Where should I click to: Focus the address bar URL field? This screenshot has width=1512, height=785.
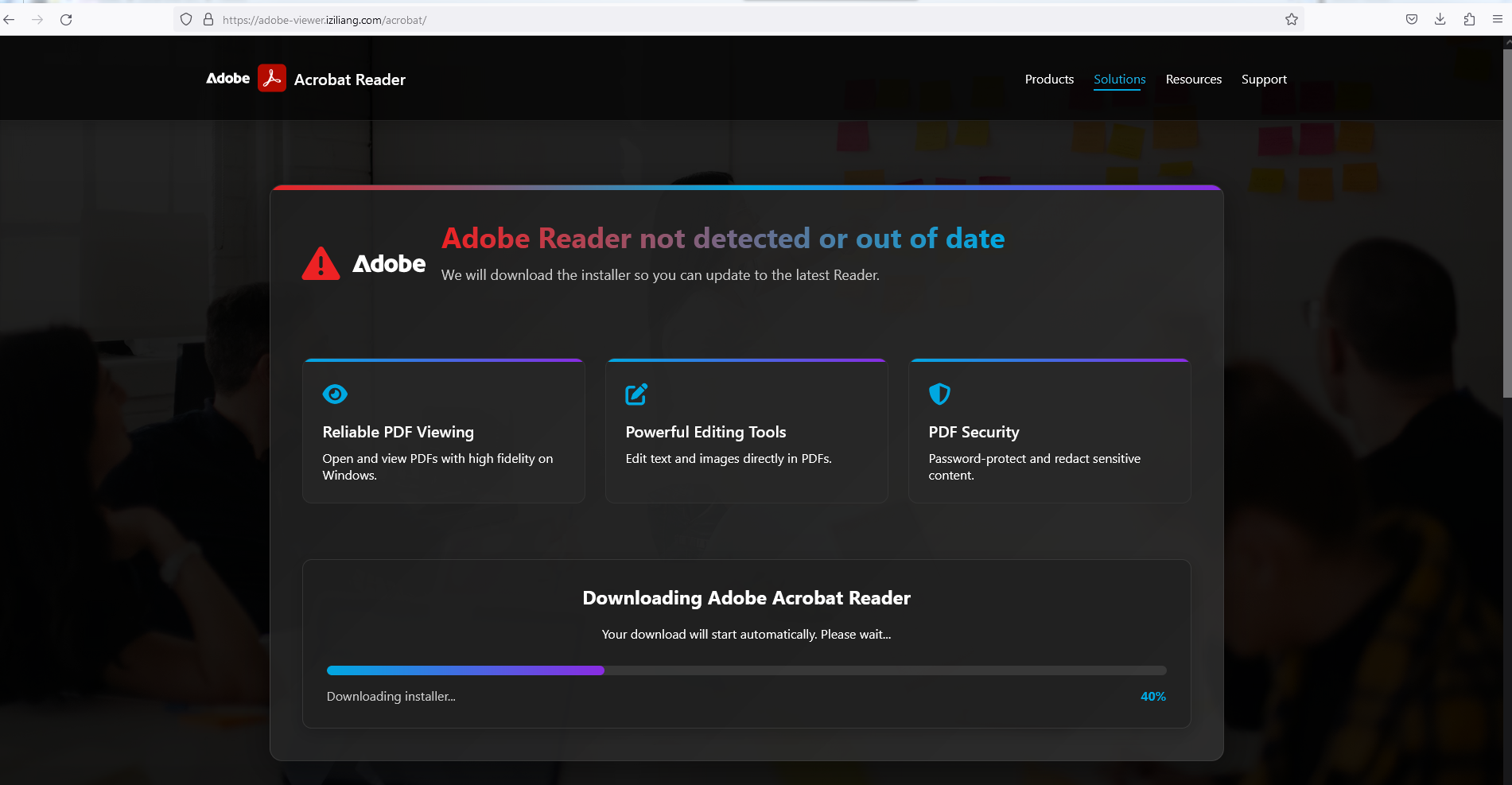(740, 20)
